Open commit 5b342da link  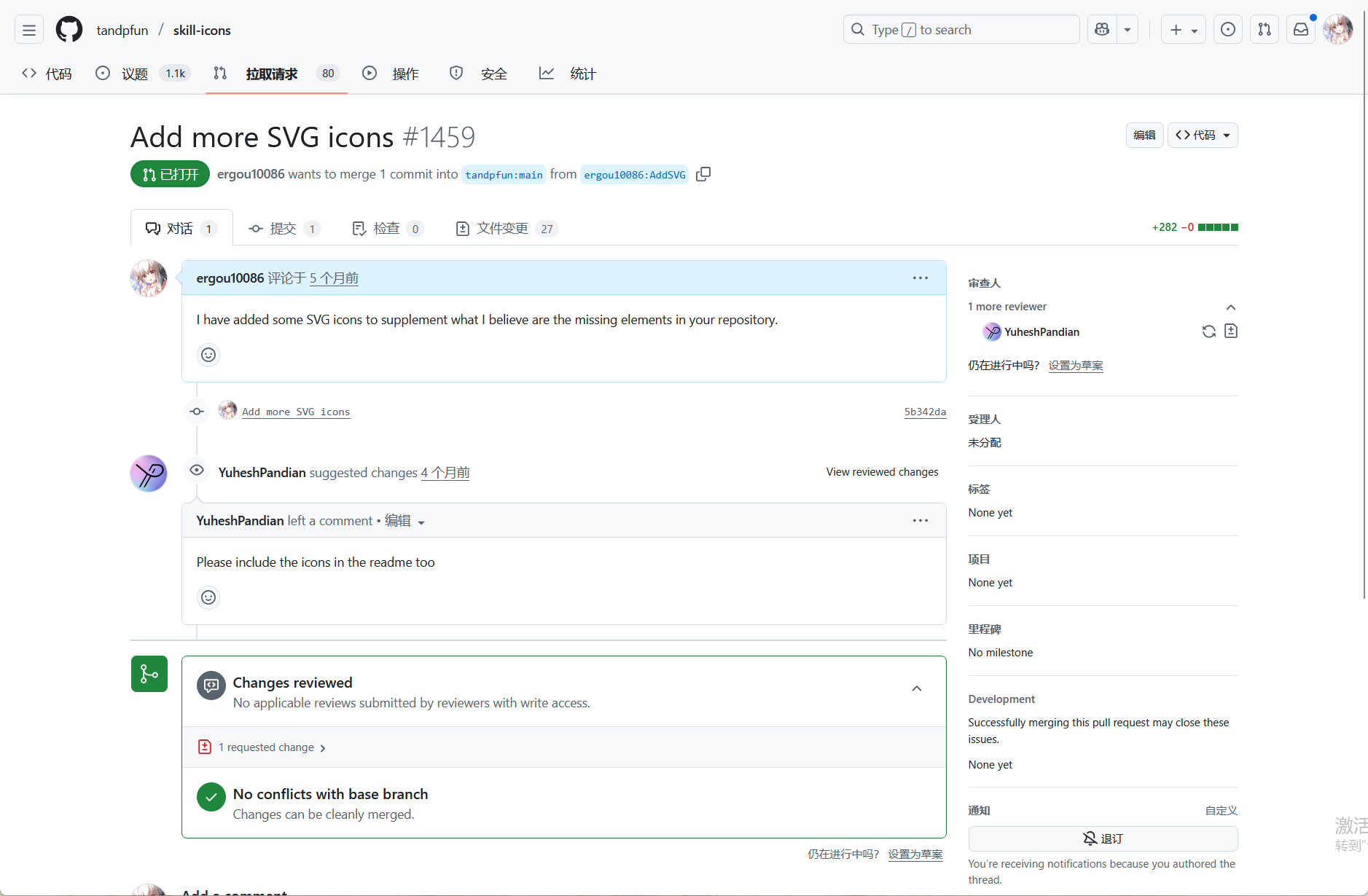(x=925, y=412)
